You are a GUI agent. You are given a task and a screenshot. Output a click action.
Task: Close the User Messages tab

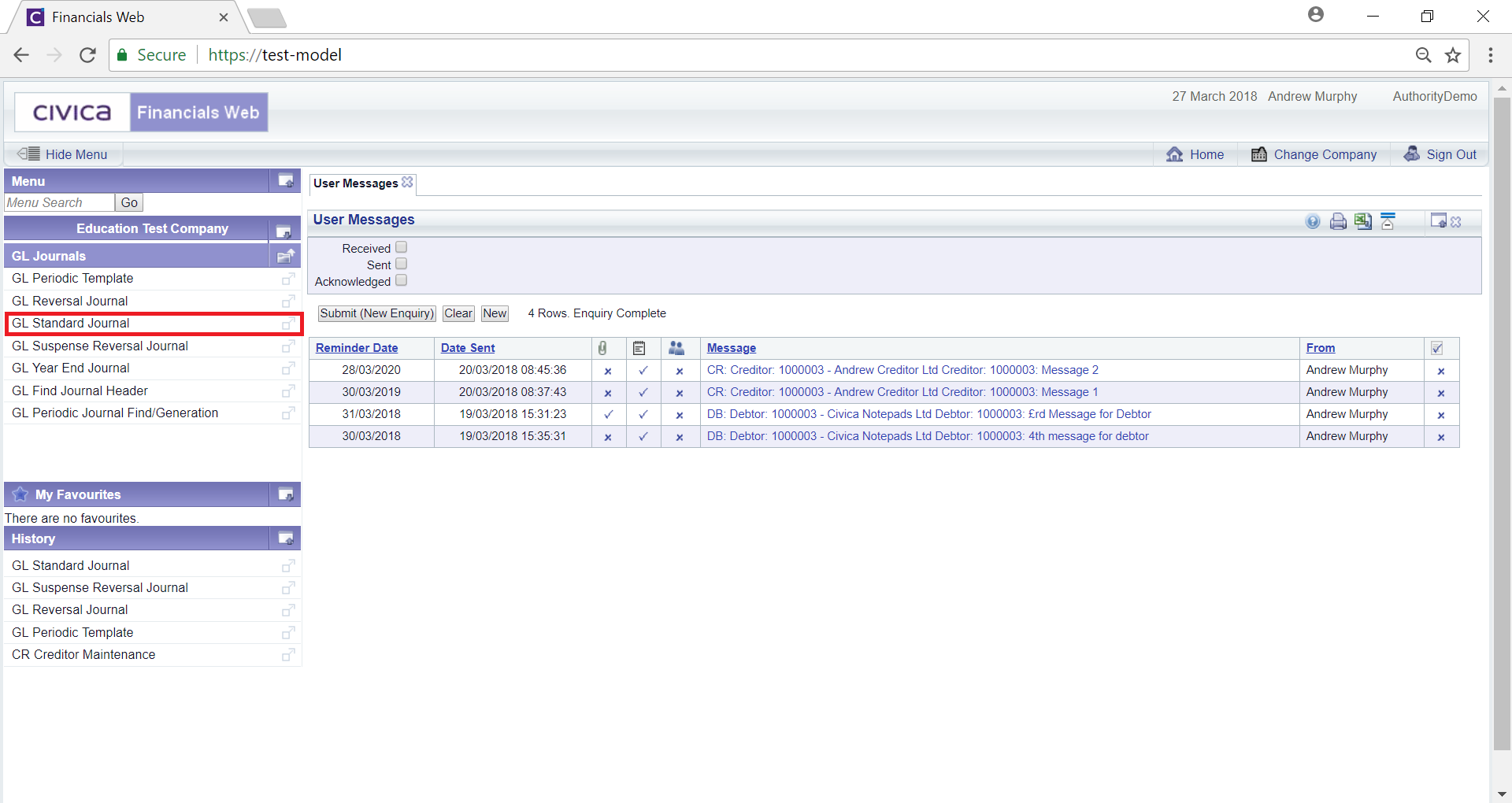point(407,182)
